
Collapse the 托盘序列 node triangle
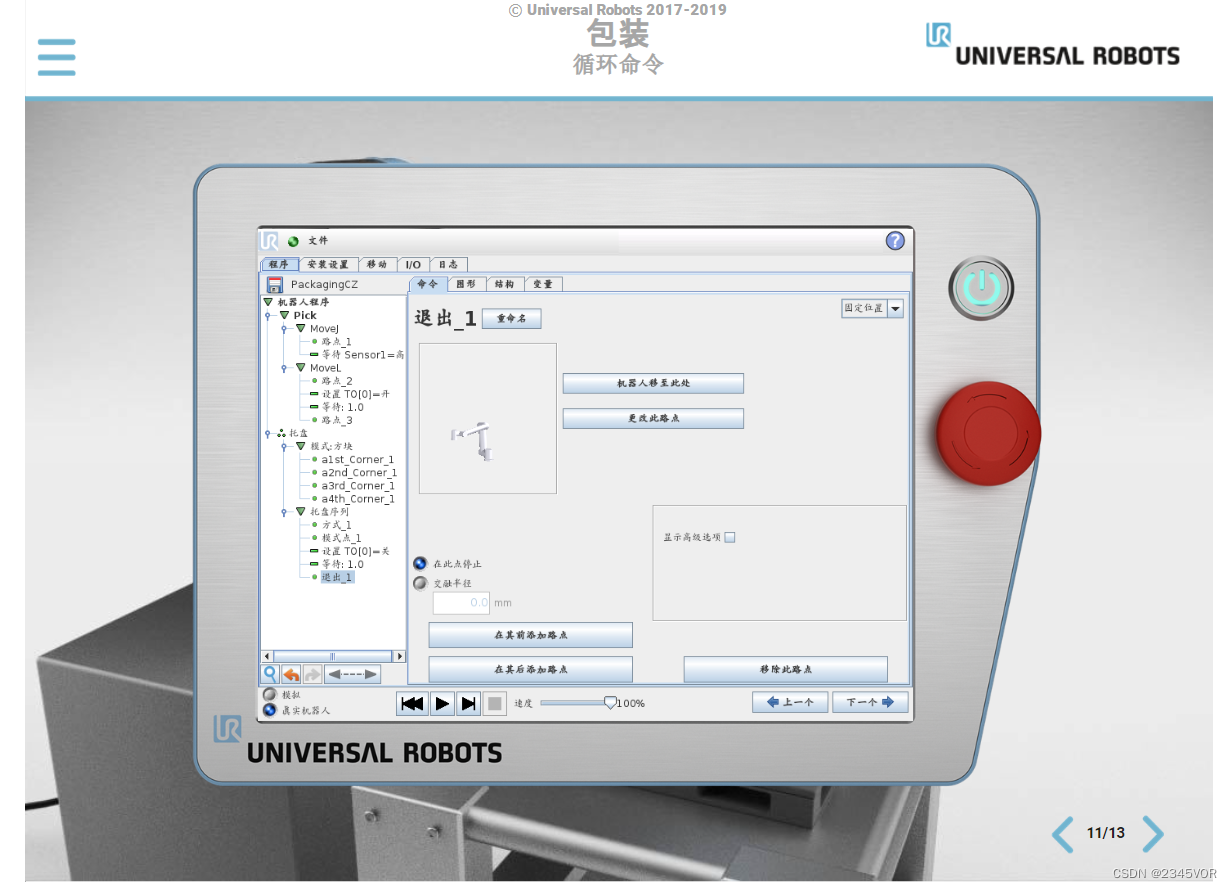click(x=300, y=511)
